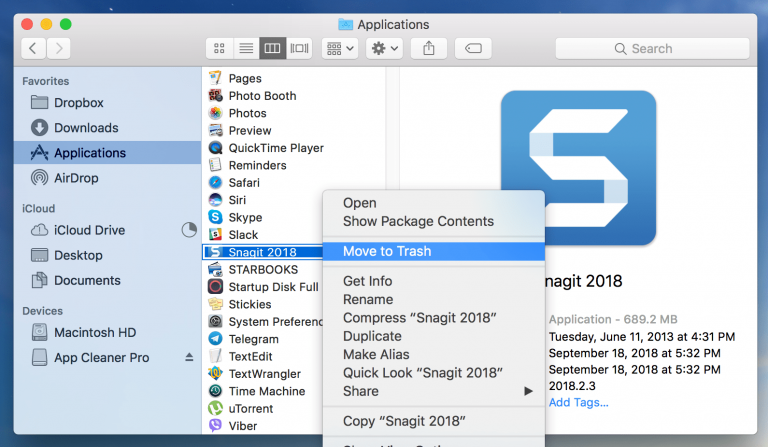Switch to icon view
Viewport: 768px width, 447px height.
(x=219, y=48)
